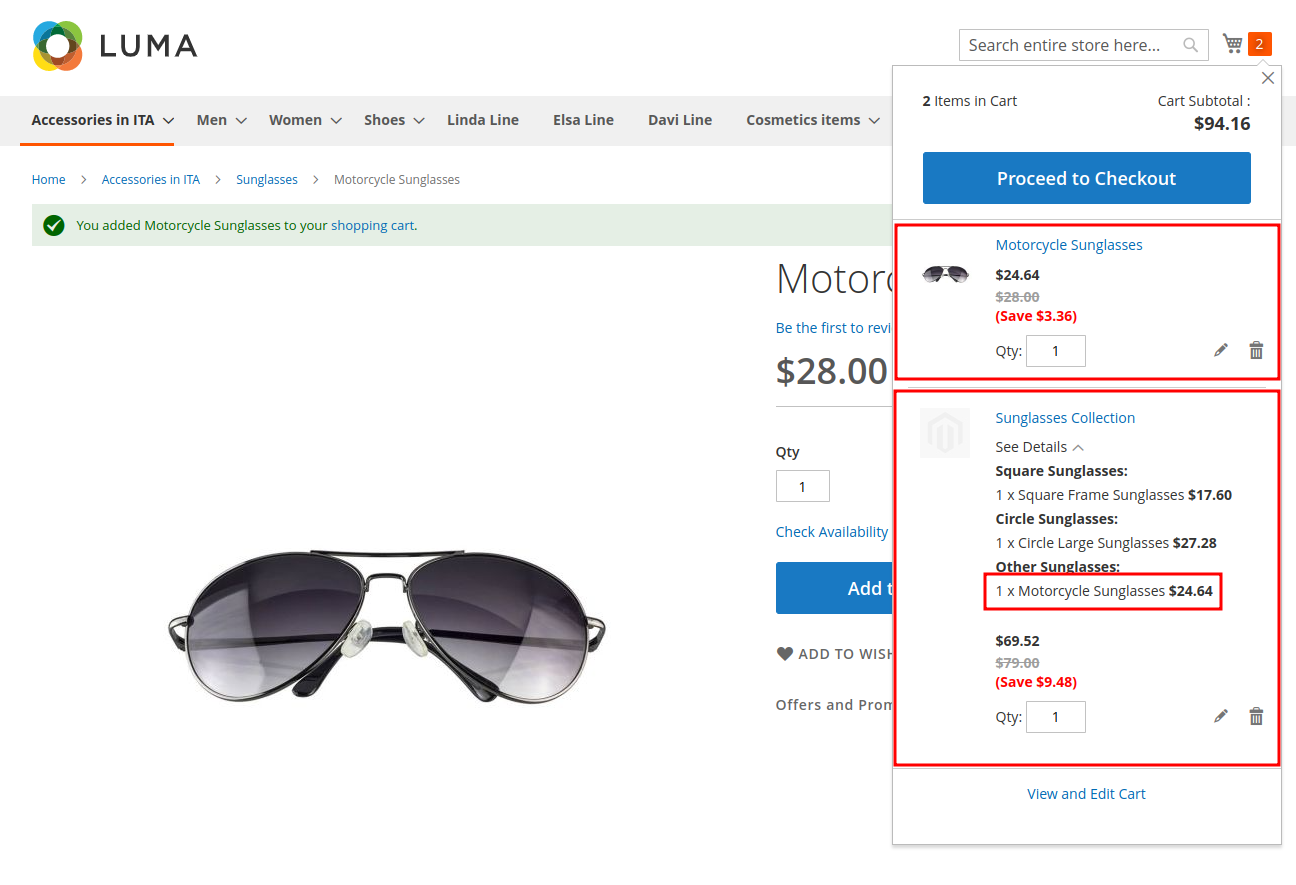Click Proceed to Checkout button
The image size is (1296, 885).
(1086, 178)
